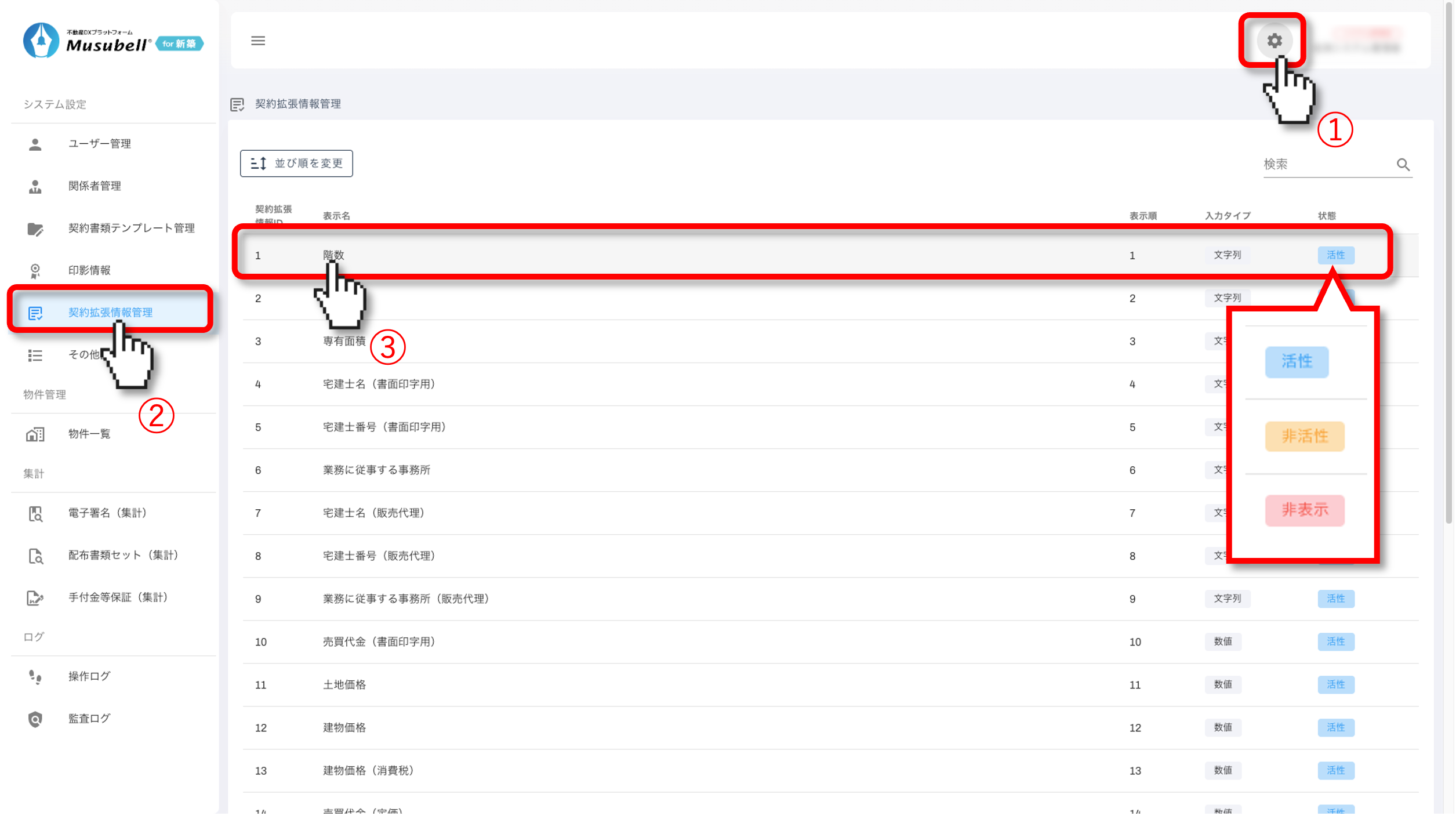The width and height of the screenshot is (1456, 816).
Task: Open 契約書類テンプレート管理 menu item
Action: pyautogui.click(x=131, y=229)
